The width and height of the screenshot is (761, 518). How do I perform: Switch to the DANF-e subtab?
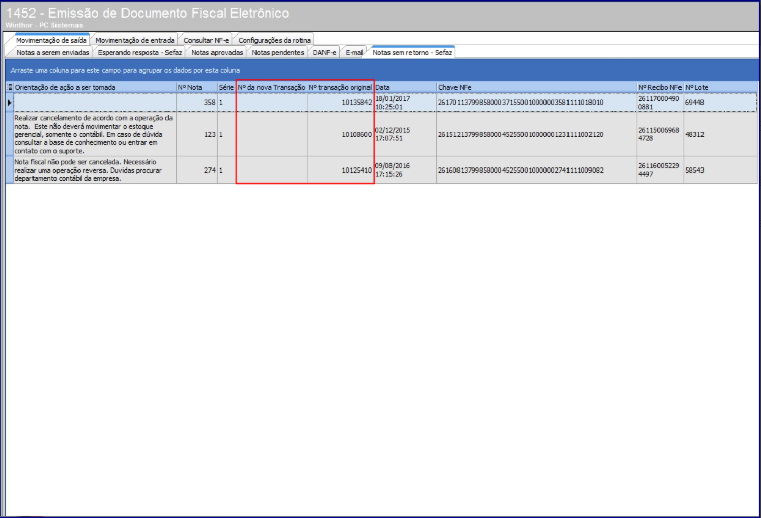point(324,52)
